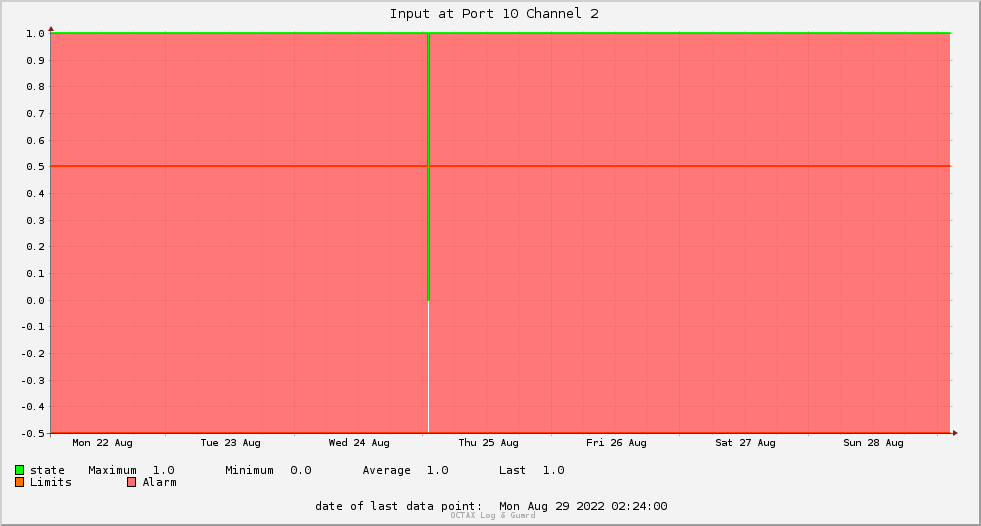Click the red Alarm legend swatch
Viewport: 981px width, 526px height.
(131, 482)
